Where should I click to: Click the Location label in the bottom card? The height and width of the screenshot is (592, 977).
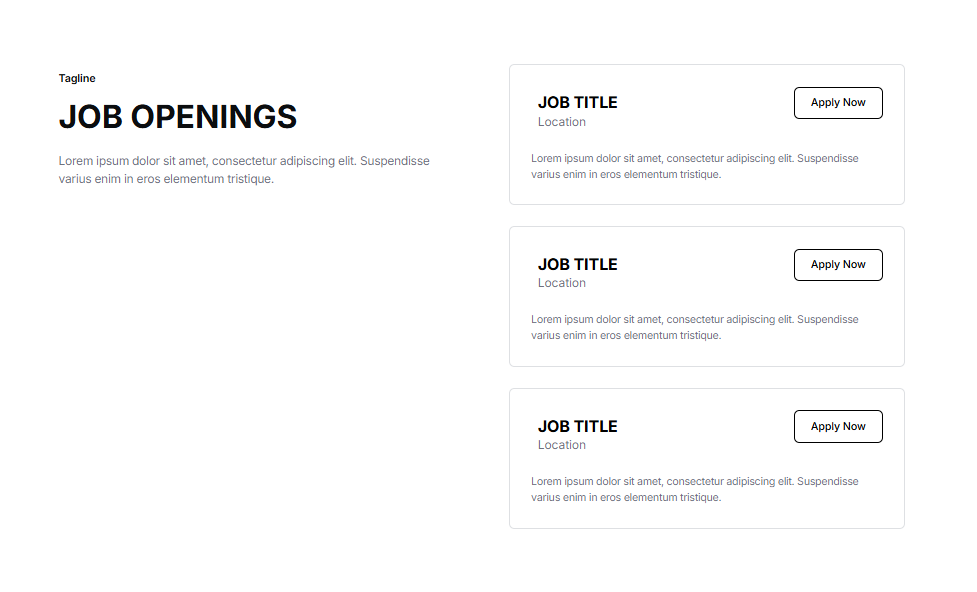click(562, 445)
